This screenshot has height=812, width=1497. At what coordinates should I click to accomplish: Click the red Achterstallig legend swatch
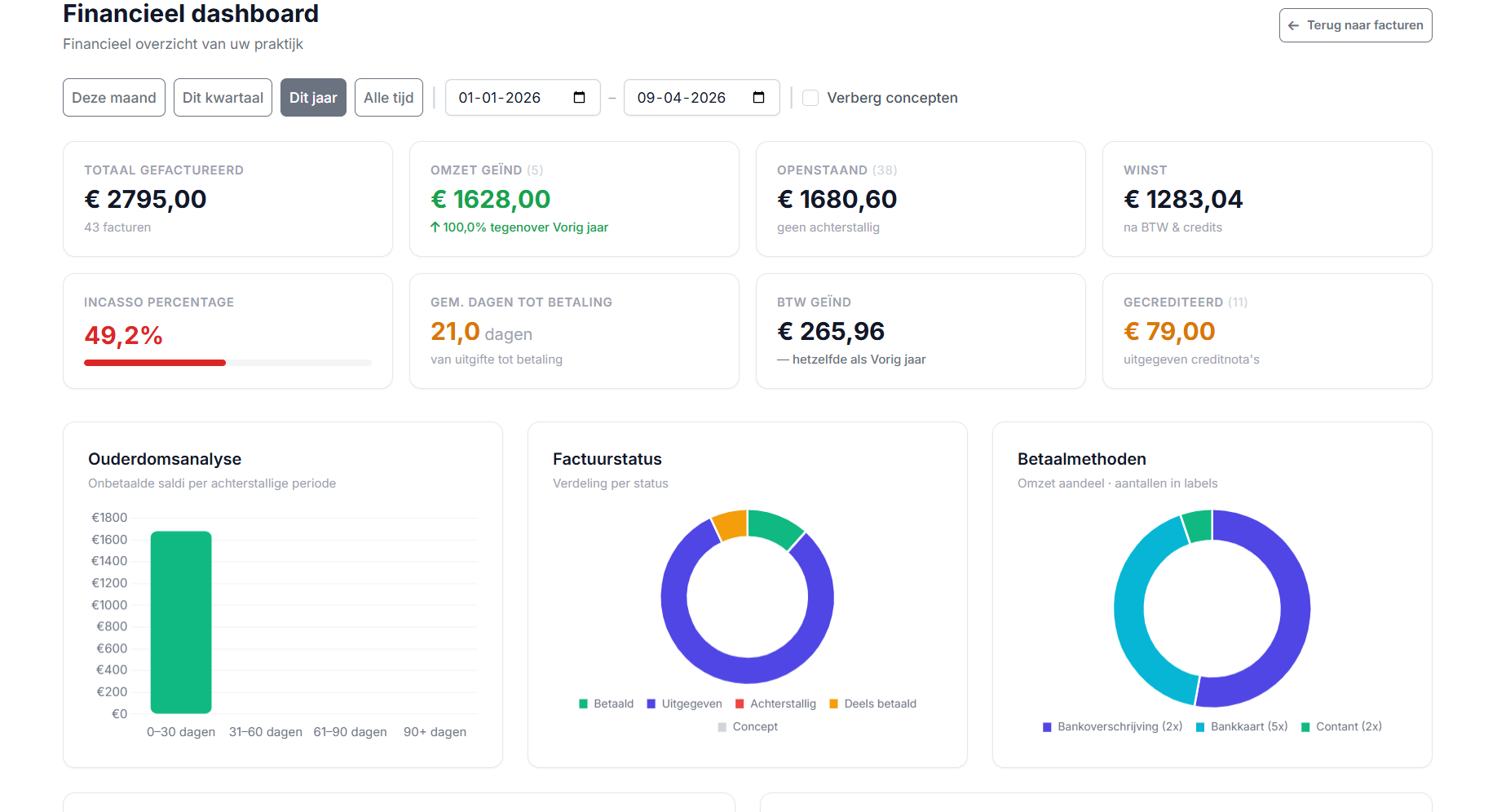pos(740,704)
